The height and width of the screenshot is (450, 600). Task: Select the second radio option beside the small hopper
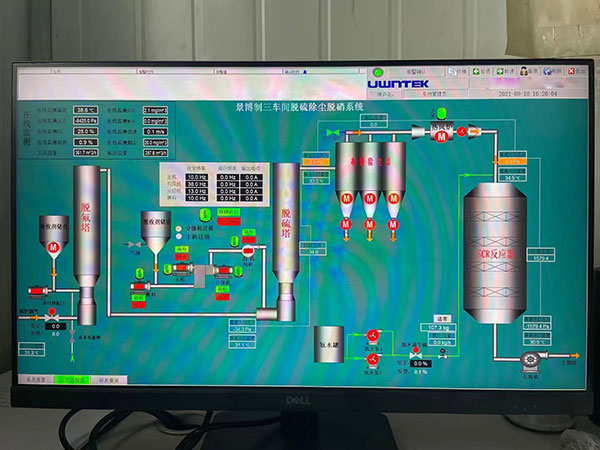point(178,236)
